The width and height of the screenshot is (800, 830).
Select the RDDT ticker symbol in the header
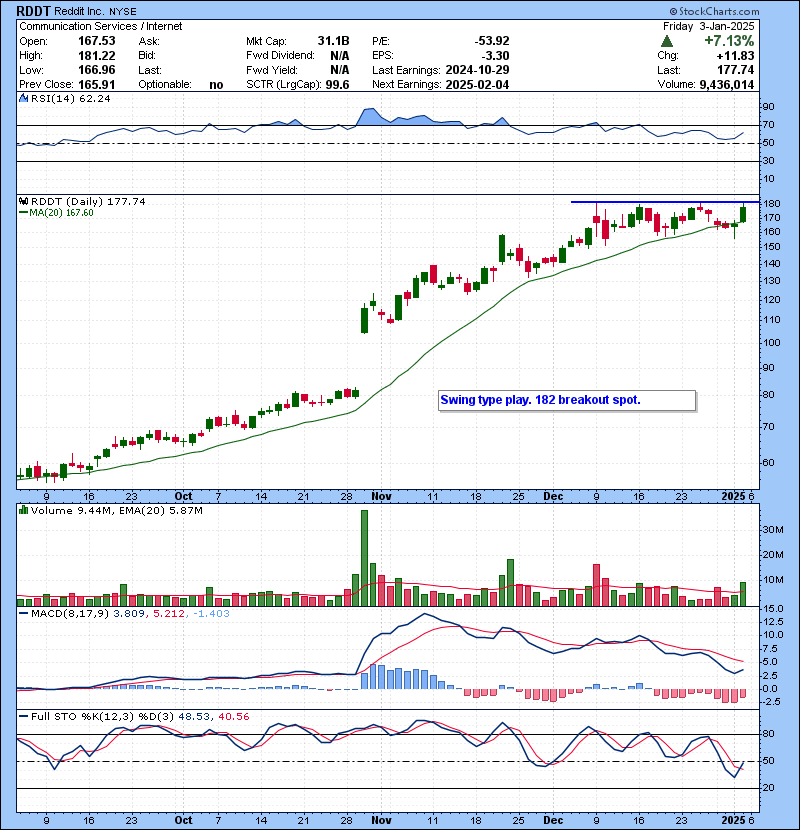(x=34, y=11)
